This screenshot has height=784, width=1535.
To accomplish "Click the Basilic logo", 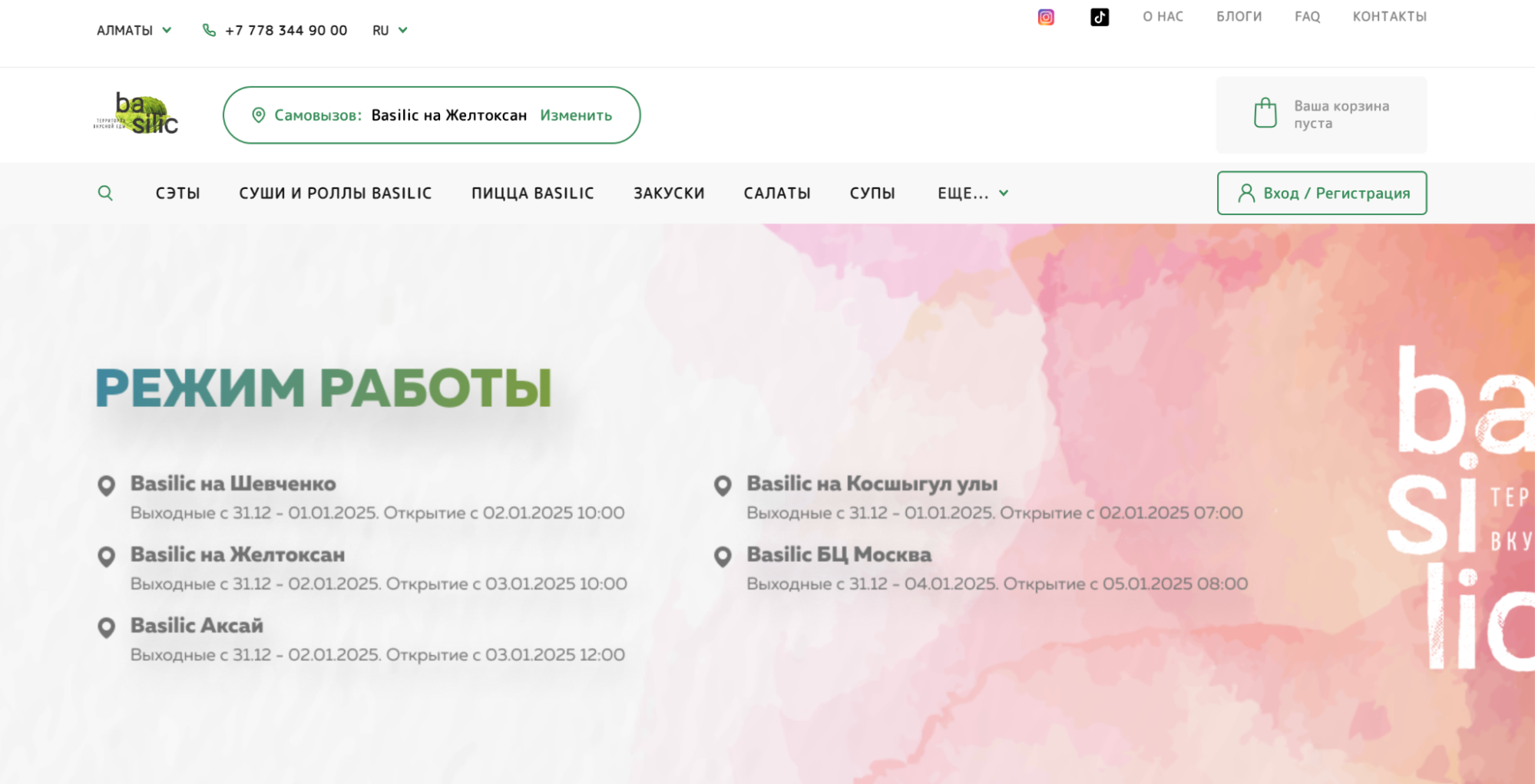I will click(x=136, y=114).
